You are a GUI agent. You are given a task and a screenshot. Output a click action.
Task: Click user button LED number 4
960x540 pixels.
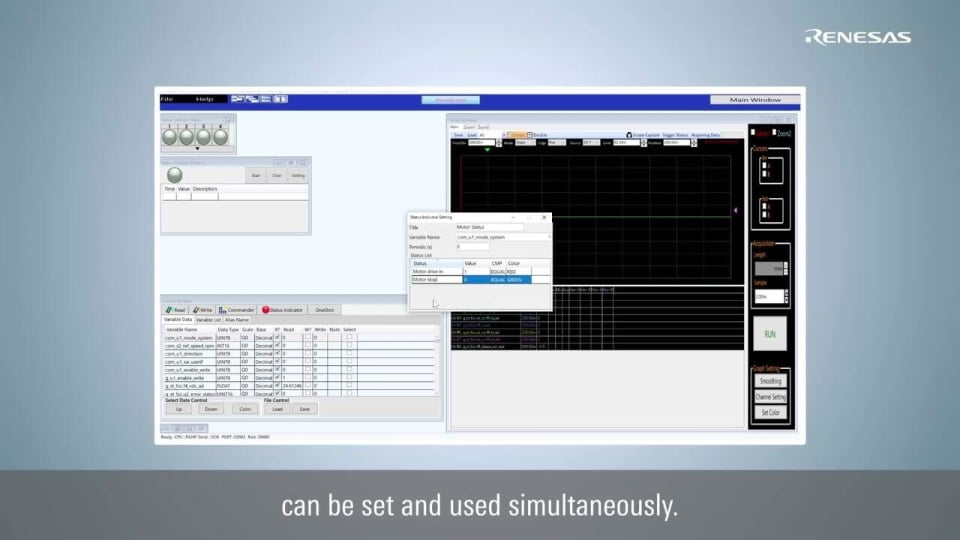tap(219, 136)
